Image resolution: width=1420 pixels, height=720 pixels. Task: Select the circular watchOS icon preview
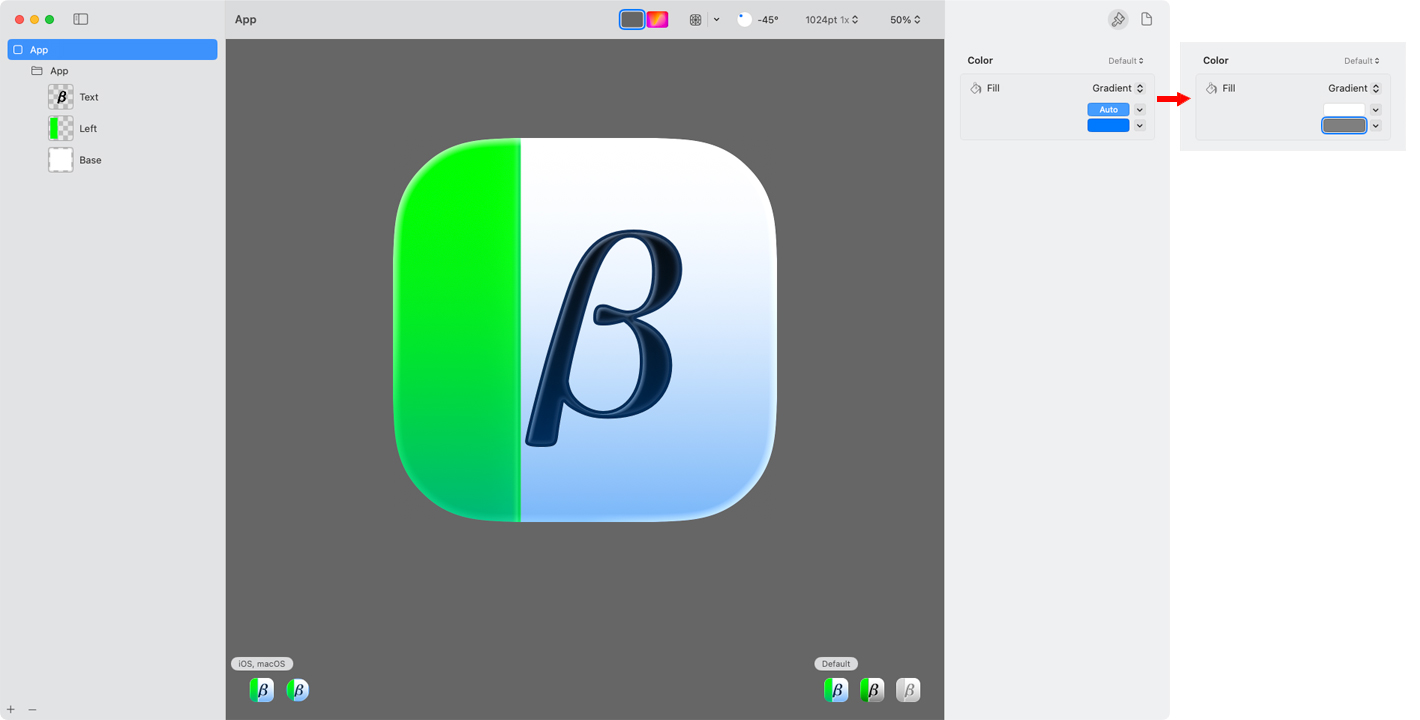tap(298, 690)
